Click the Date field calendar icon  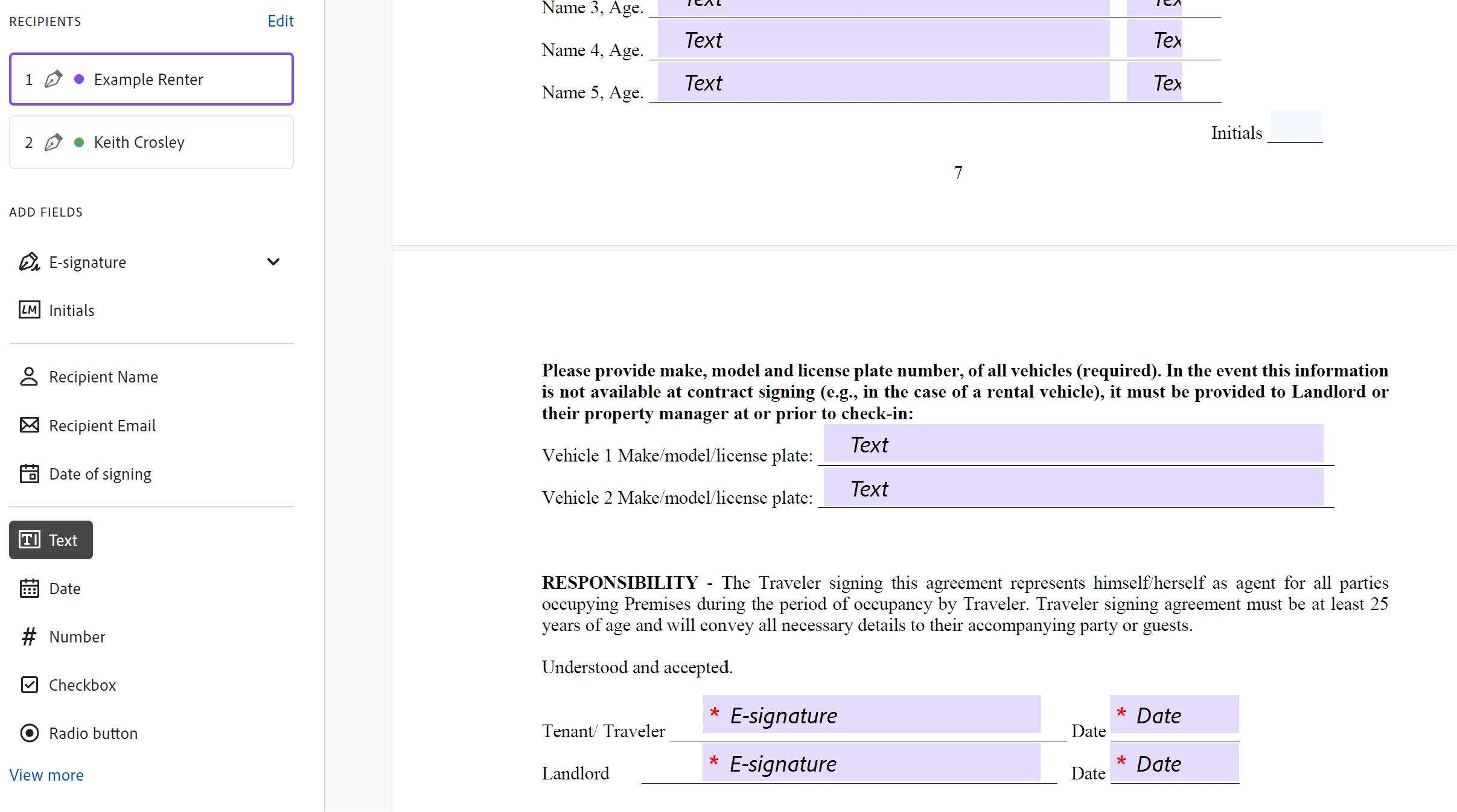click(x=29, y=588)
